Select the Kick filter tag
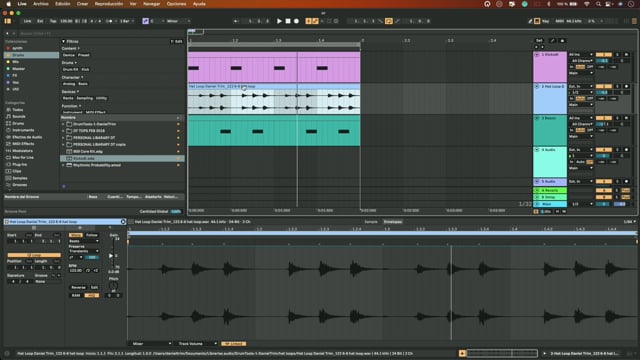Image resolution: width=640 pixels, height=360 pixels. tap(85, 69)
